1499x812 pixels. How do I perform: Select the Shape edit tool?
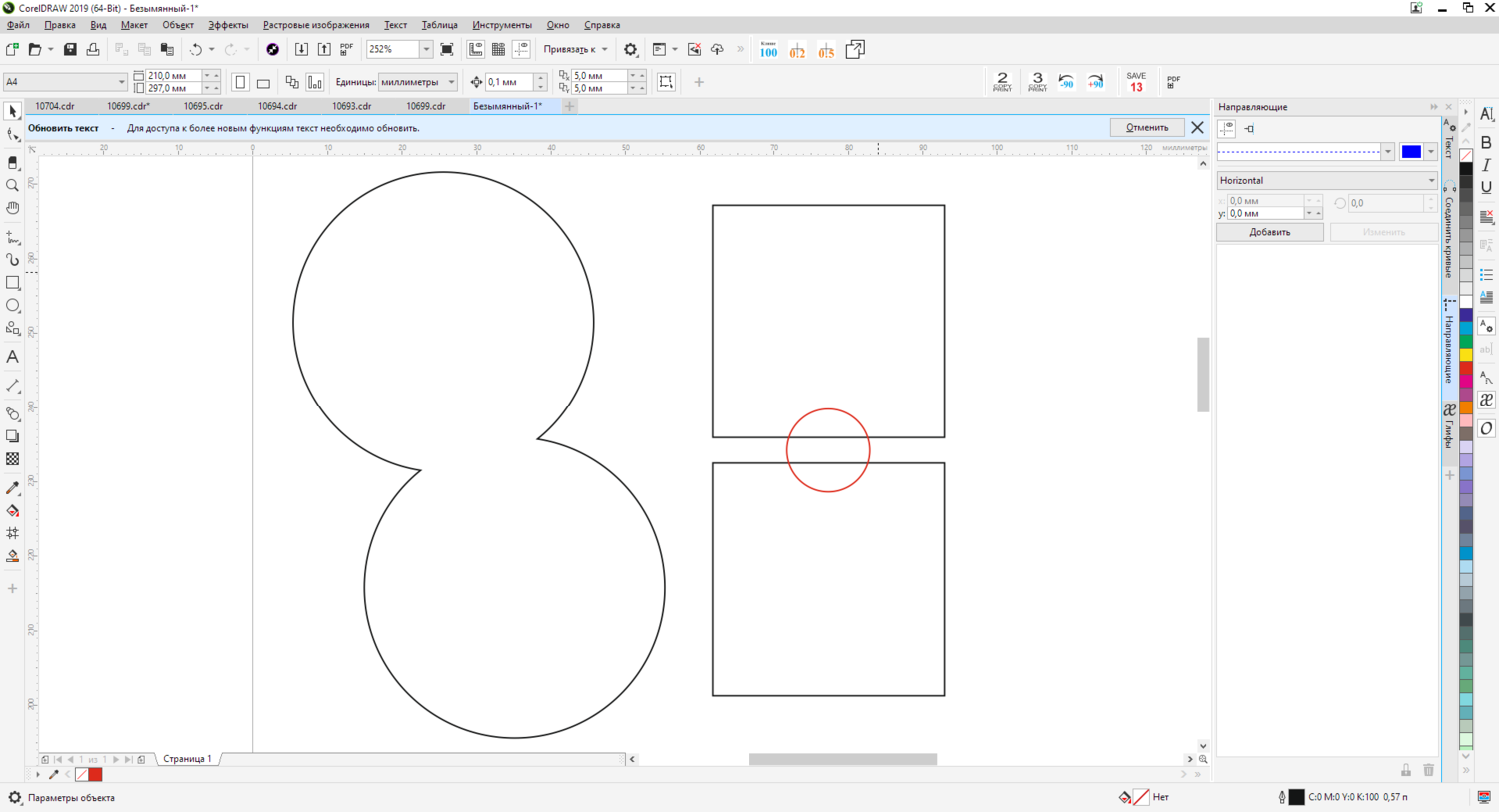(13, 136)
